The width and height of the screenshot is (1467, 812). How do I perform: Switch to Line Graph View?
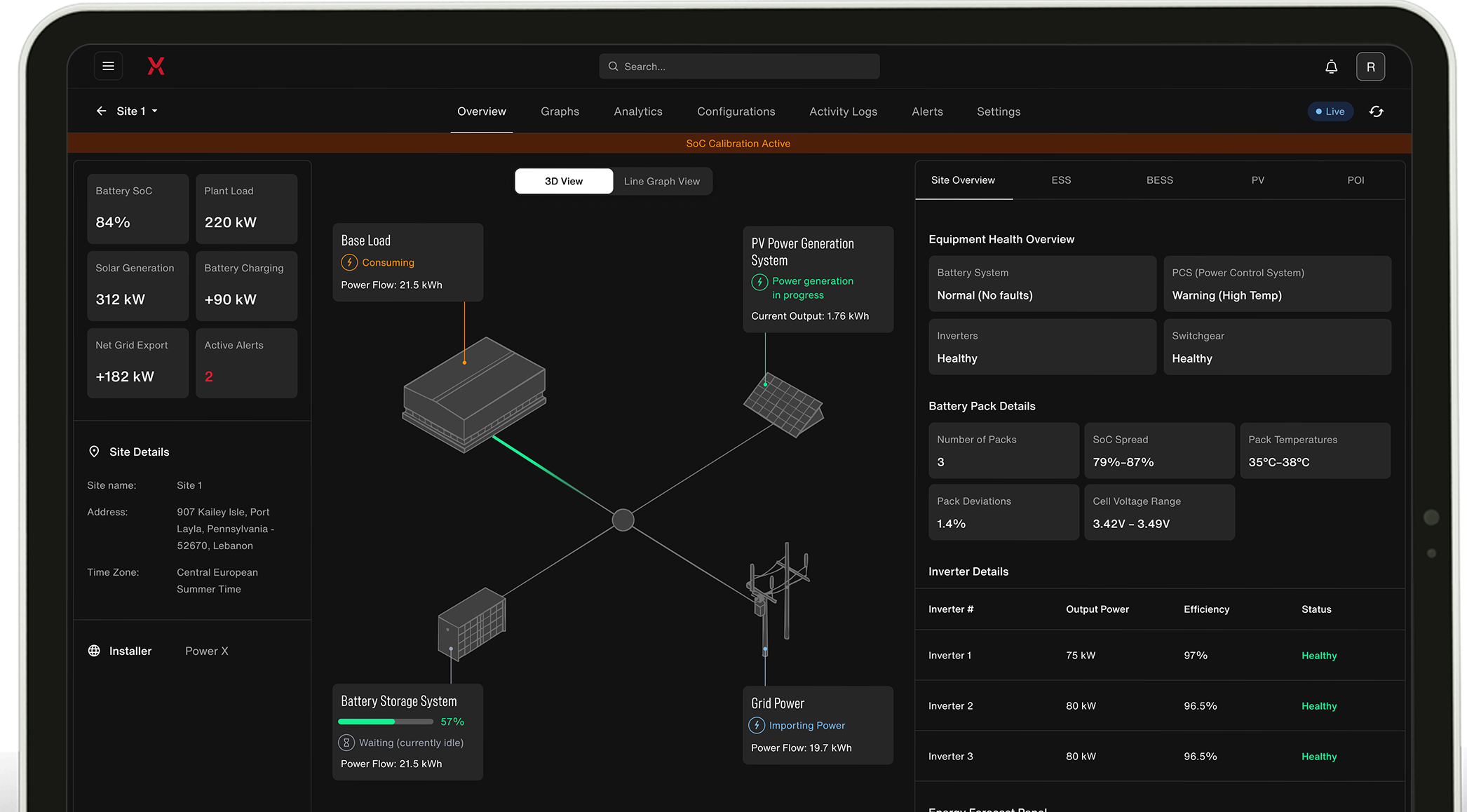click(x=661, y=181)
